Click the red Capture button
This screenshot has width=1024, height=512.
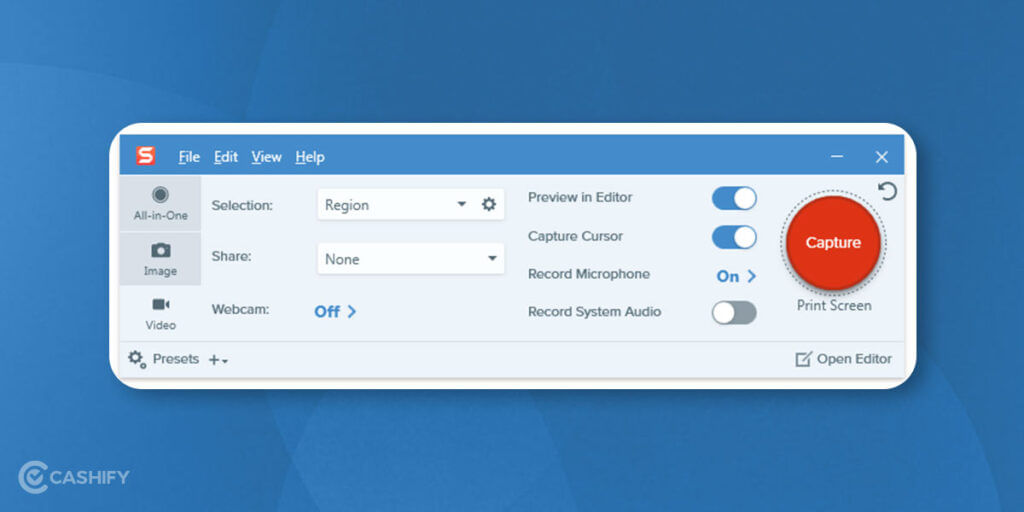[x=833, y=242]
